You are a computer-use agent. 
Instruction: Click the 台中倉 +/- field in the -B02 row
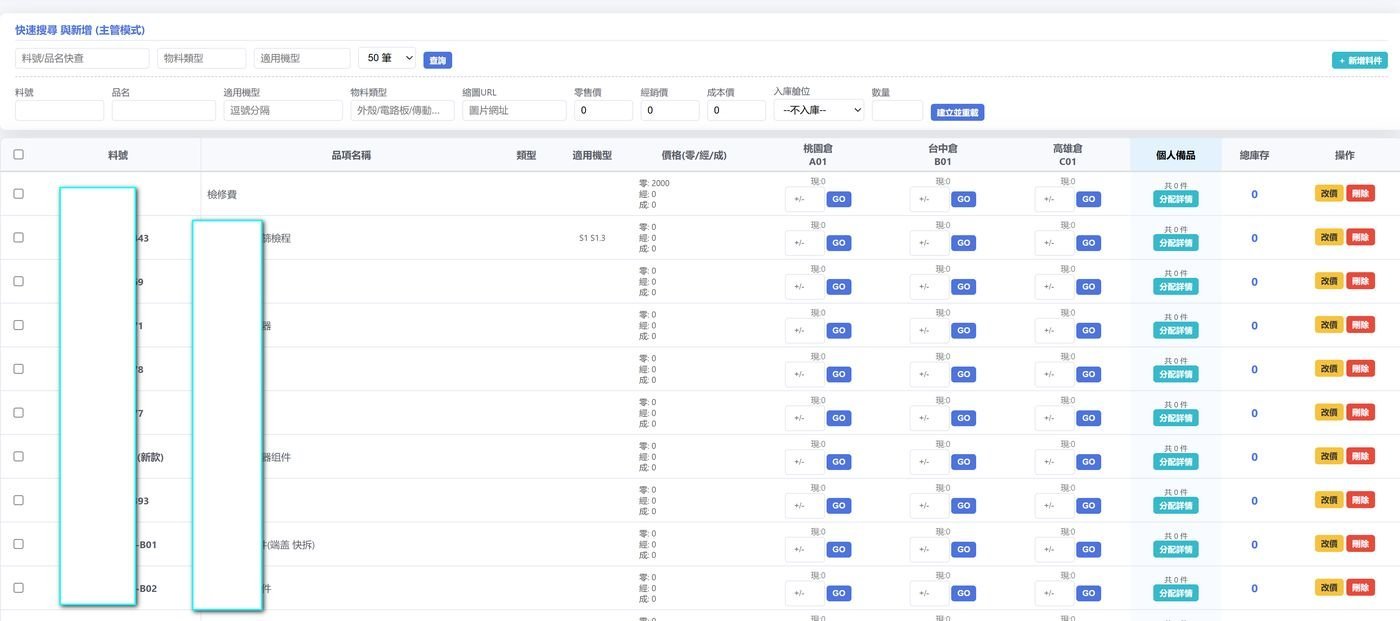pyautogui.click(x=929, y=593)
